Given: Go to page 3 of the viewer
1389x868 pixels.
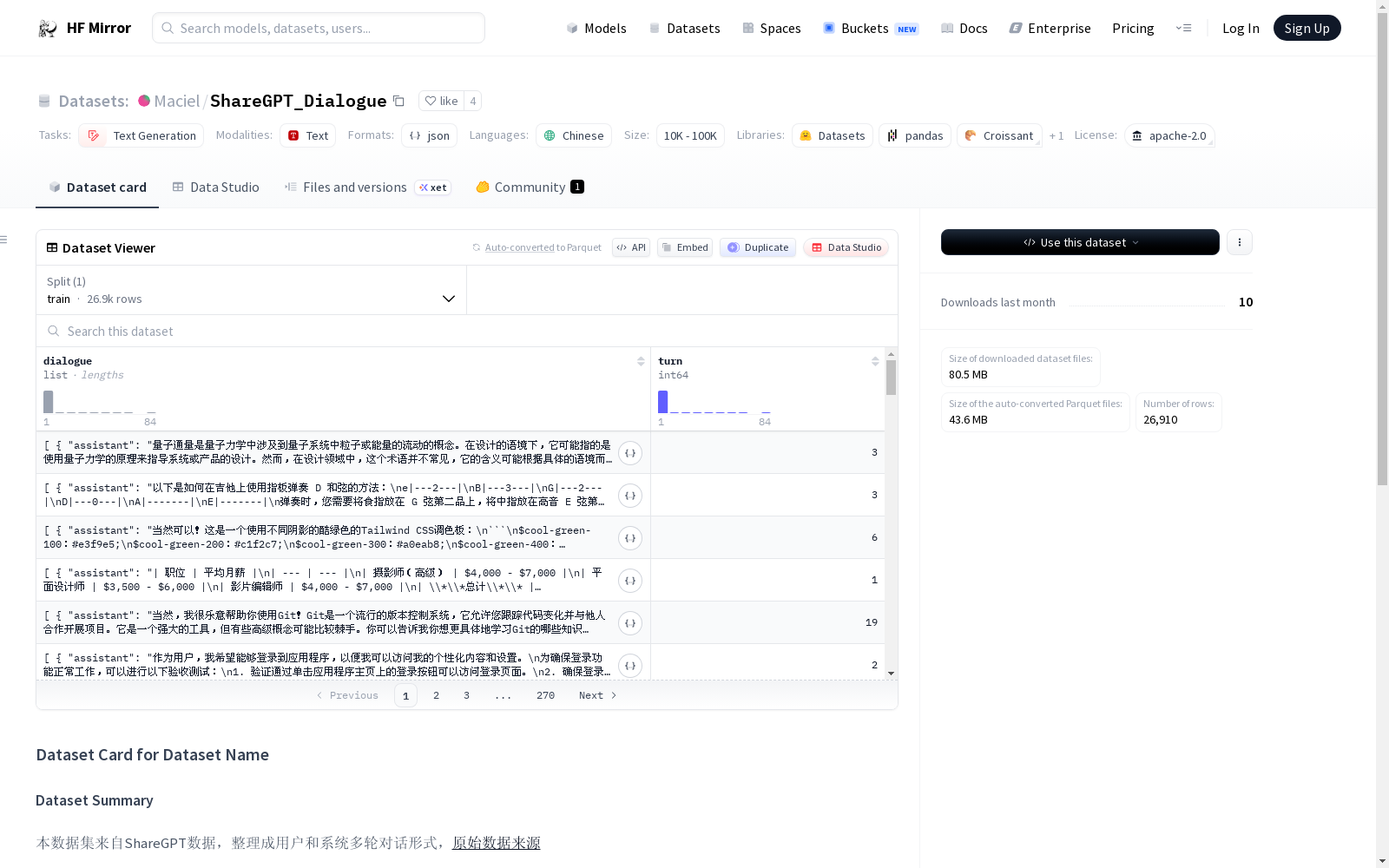Looking at the screenshot, I should pyautogui.click(x=466, y=695).
